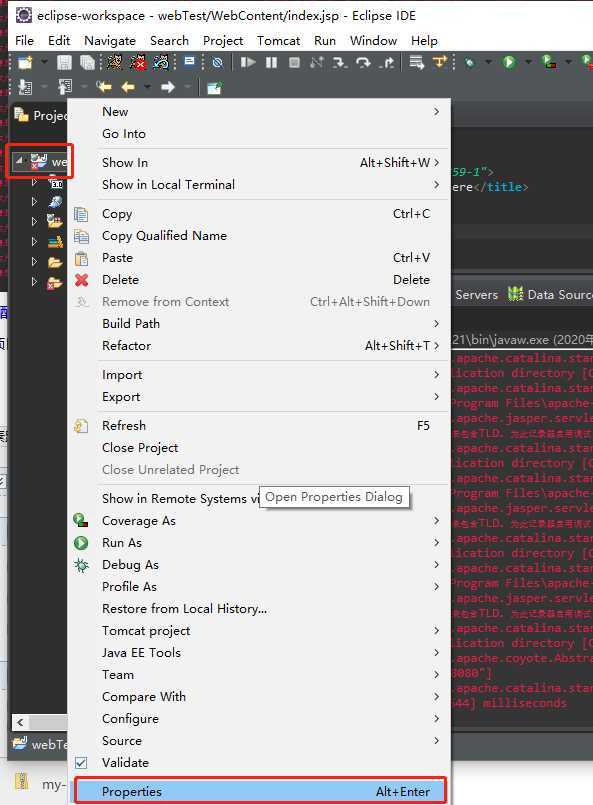593x805 pixels.
Task: Open the Export submenu
Action: coord(260,397)
